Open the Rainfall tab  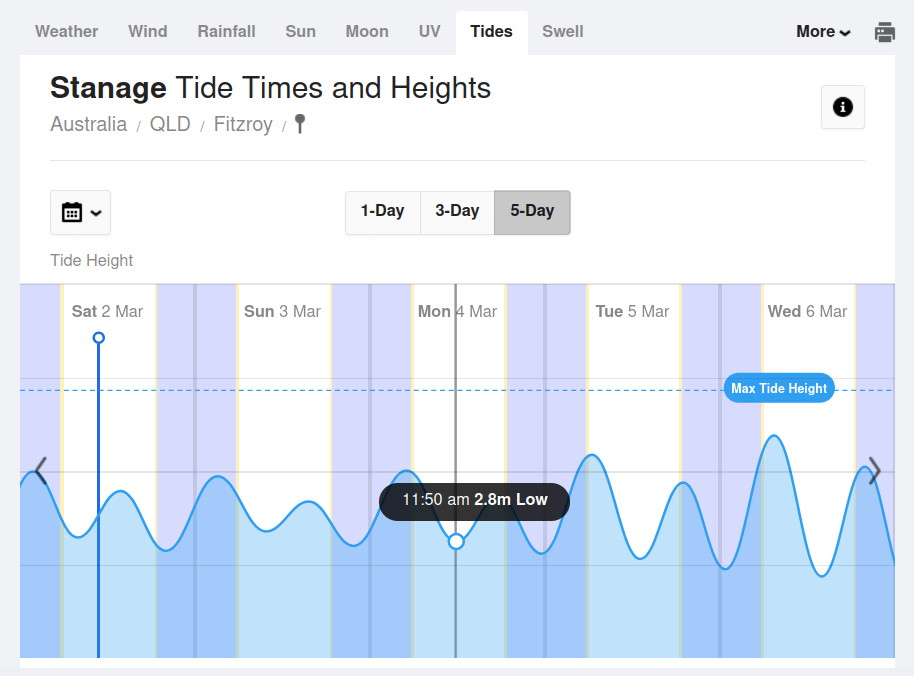pyautogui.click(x=226, y=32)
